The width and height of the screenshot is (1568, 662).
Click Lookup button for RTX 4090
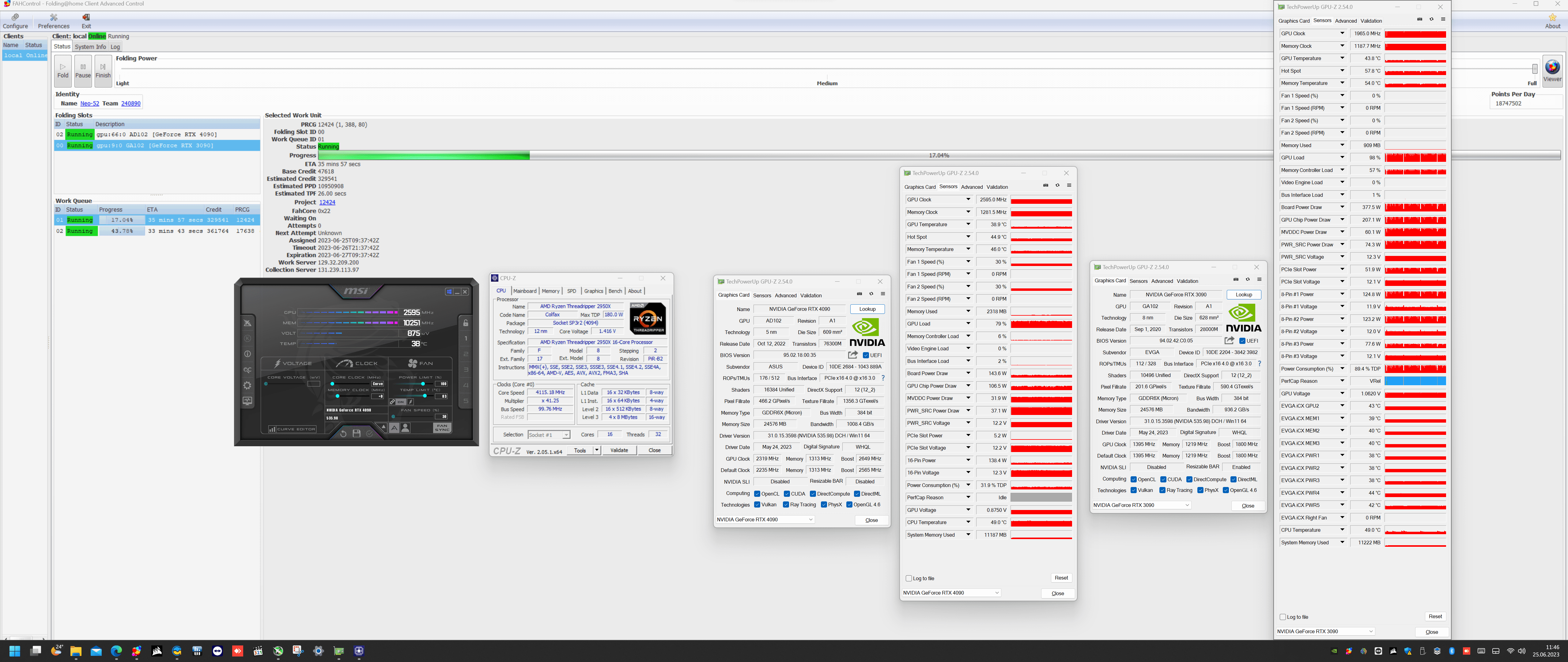pyautogui.click(x=867, y=309)
